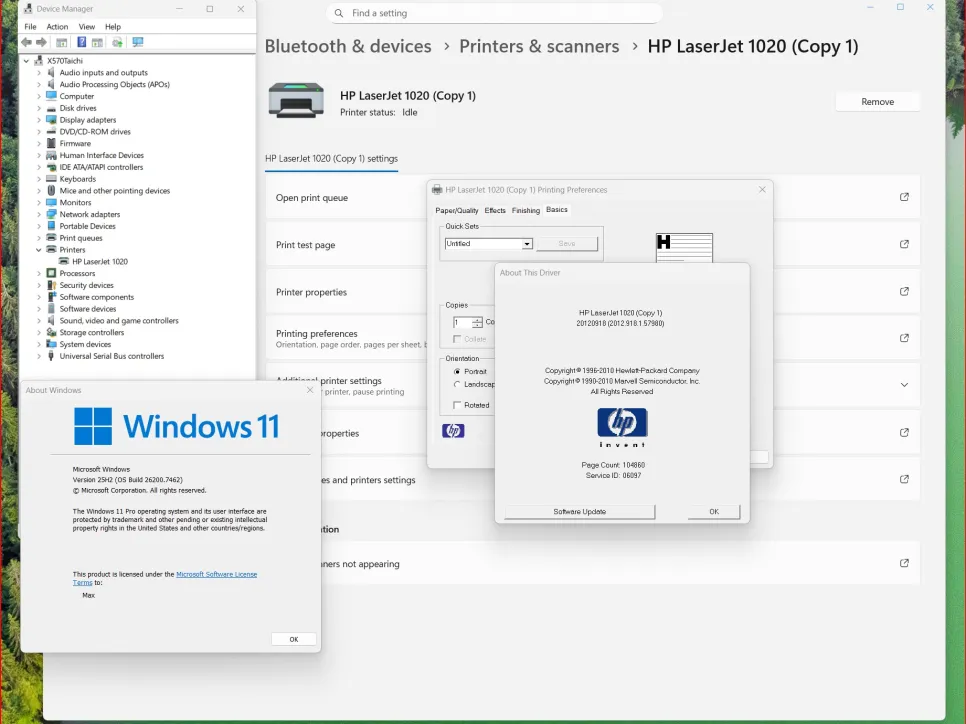Click the Help icon in Device Manager toolbar
Viewport: 966px width, 724px height.
click(x=82, y=42)
